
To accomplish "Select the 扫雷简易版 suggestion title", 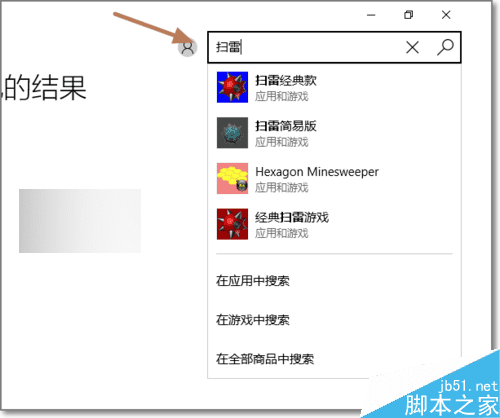I will click(x=286, y=126).
